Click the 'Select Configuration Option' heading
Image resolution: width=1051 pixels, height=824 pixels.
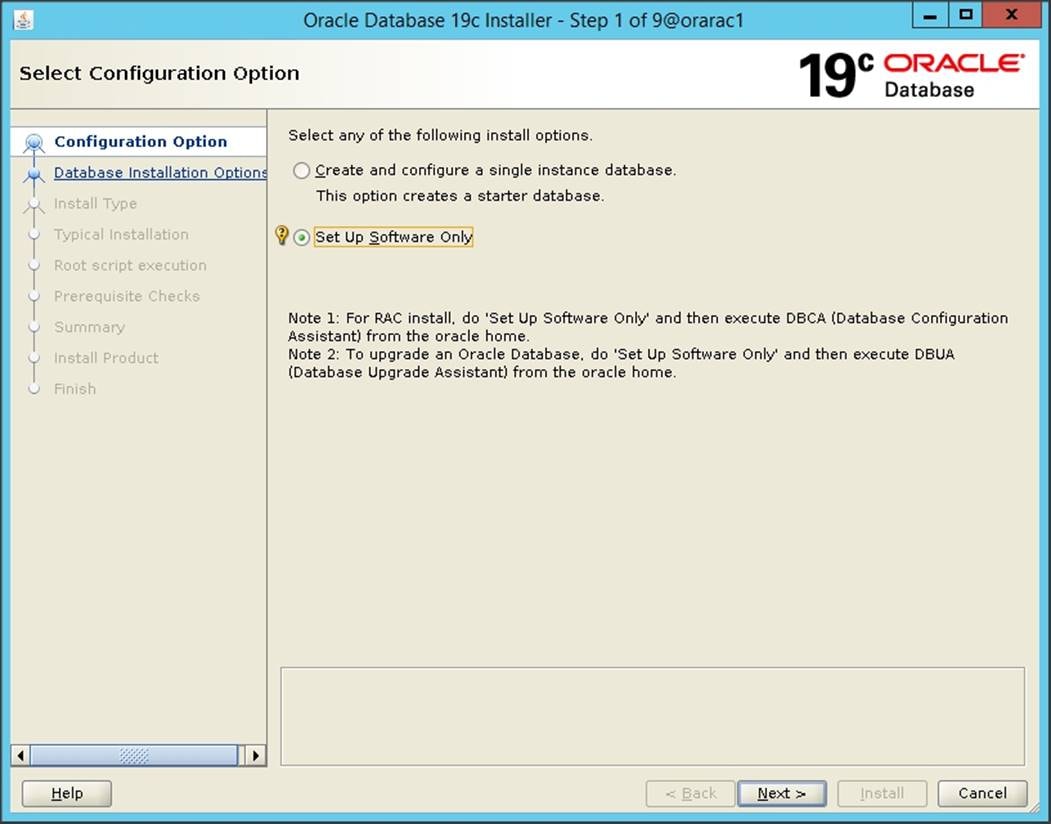[x=160, y=73]
